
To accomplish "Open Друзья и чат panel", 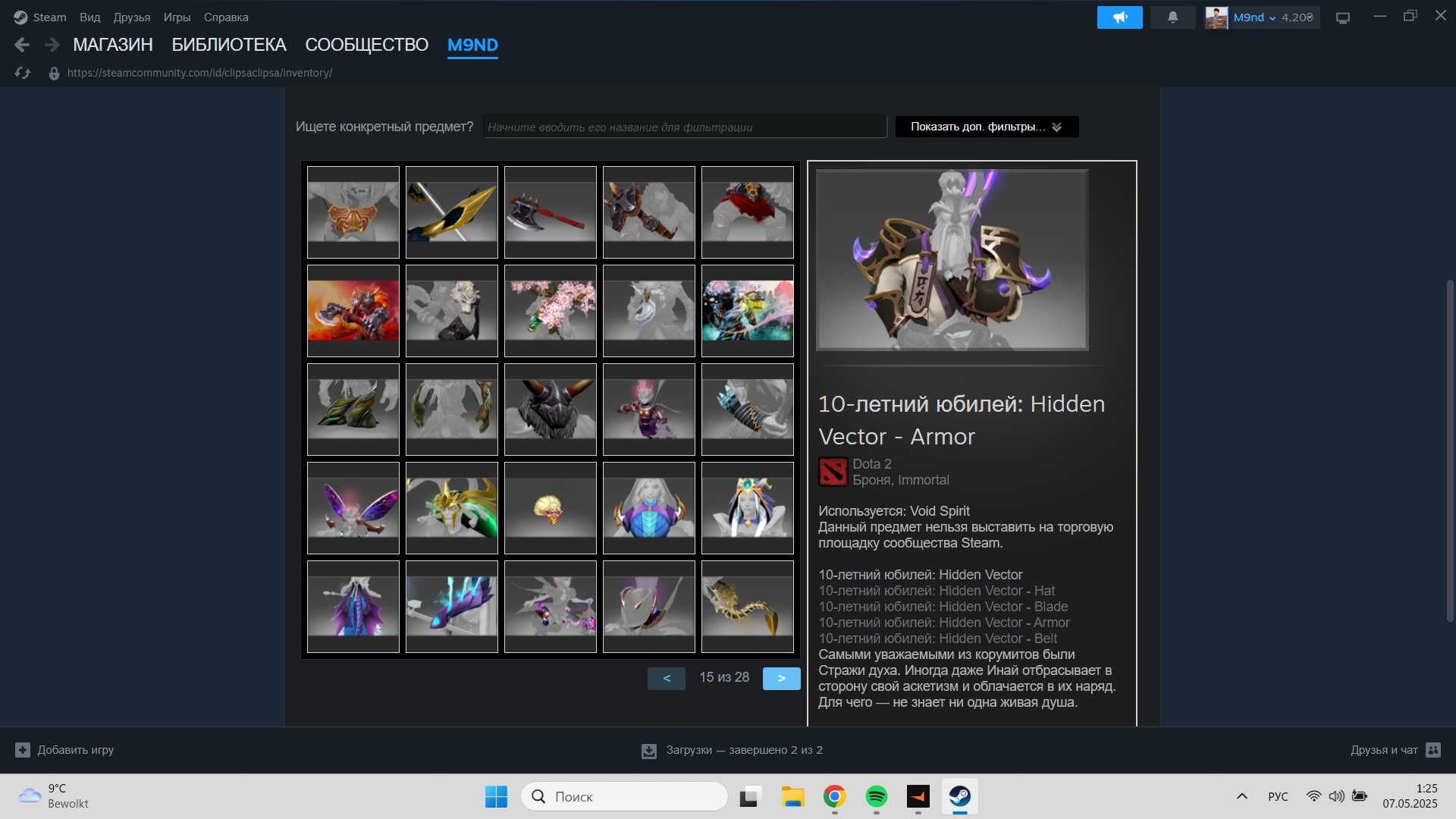I will pos(1395,750).
